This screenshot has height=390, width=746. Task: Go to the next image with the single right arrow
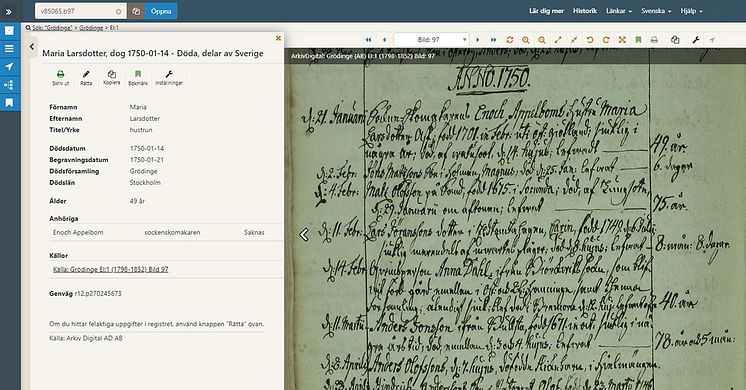pyautogui.click(x=478, y=40)
